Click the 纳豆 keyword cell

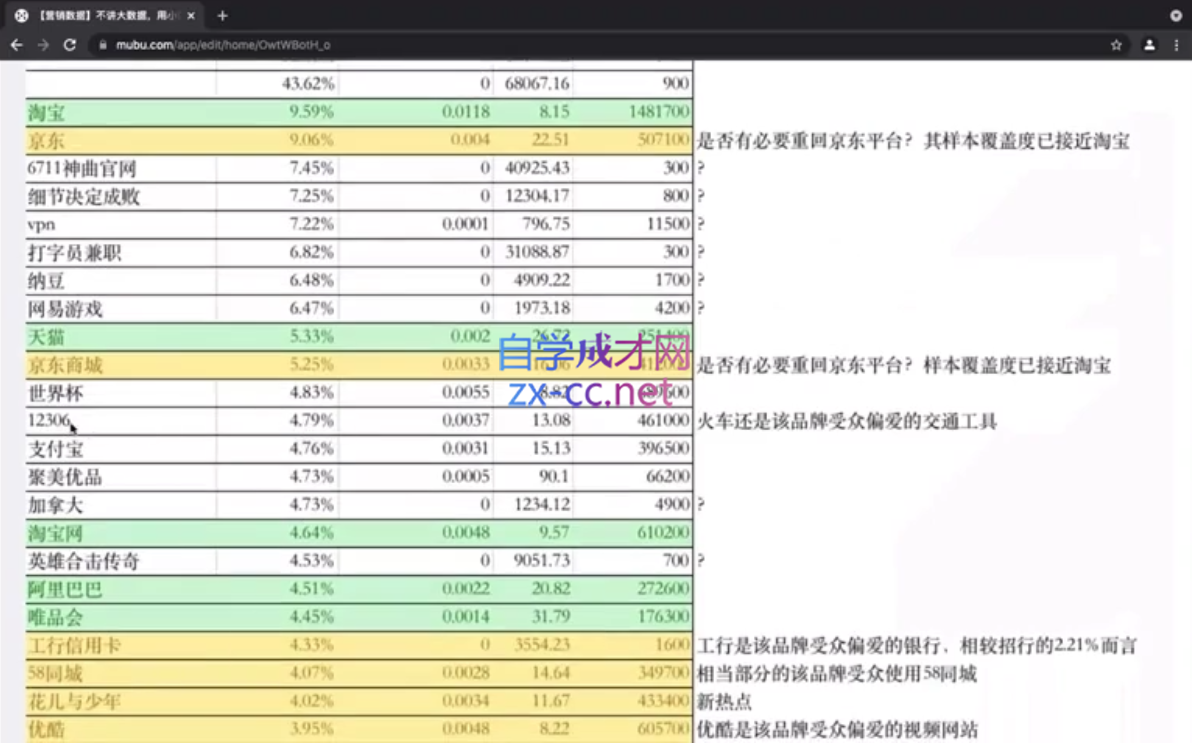pyautogui.click(x=120, y=281)
